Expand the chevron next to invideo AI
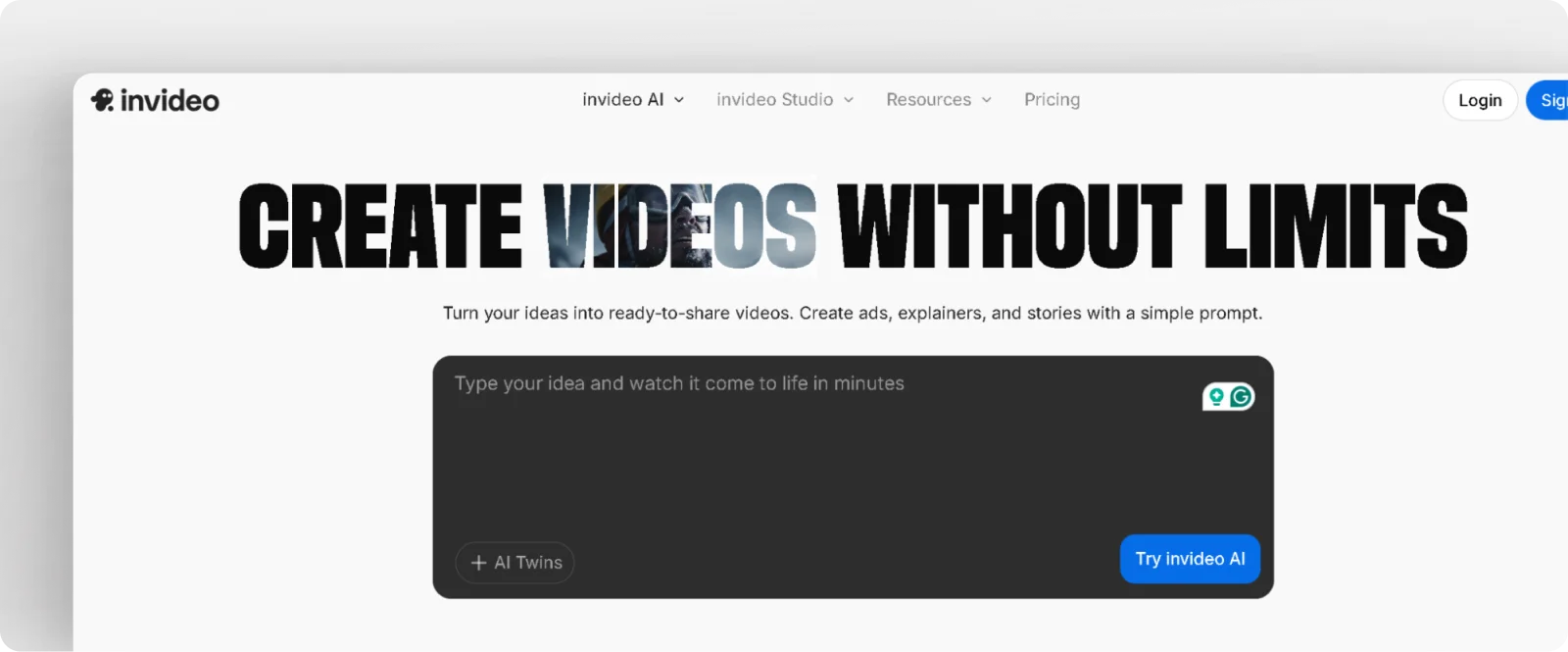 point(679,100)
